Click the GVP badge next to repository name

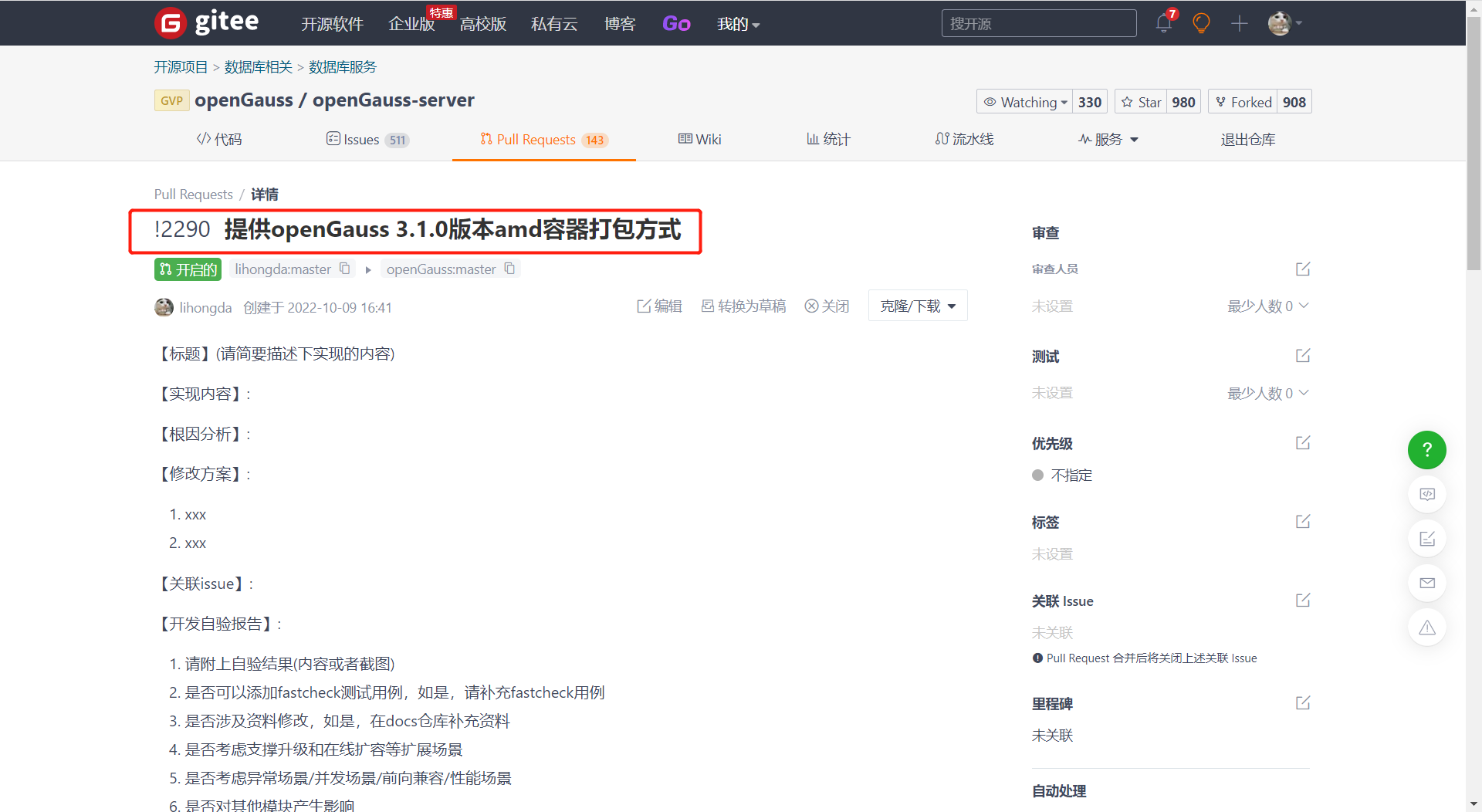pyautogui.click(x=171, y=100)
